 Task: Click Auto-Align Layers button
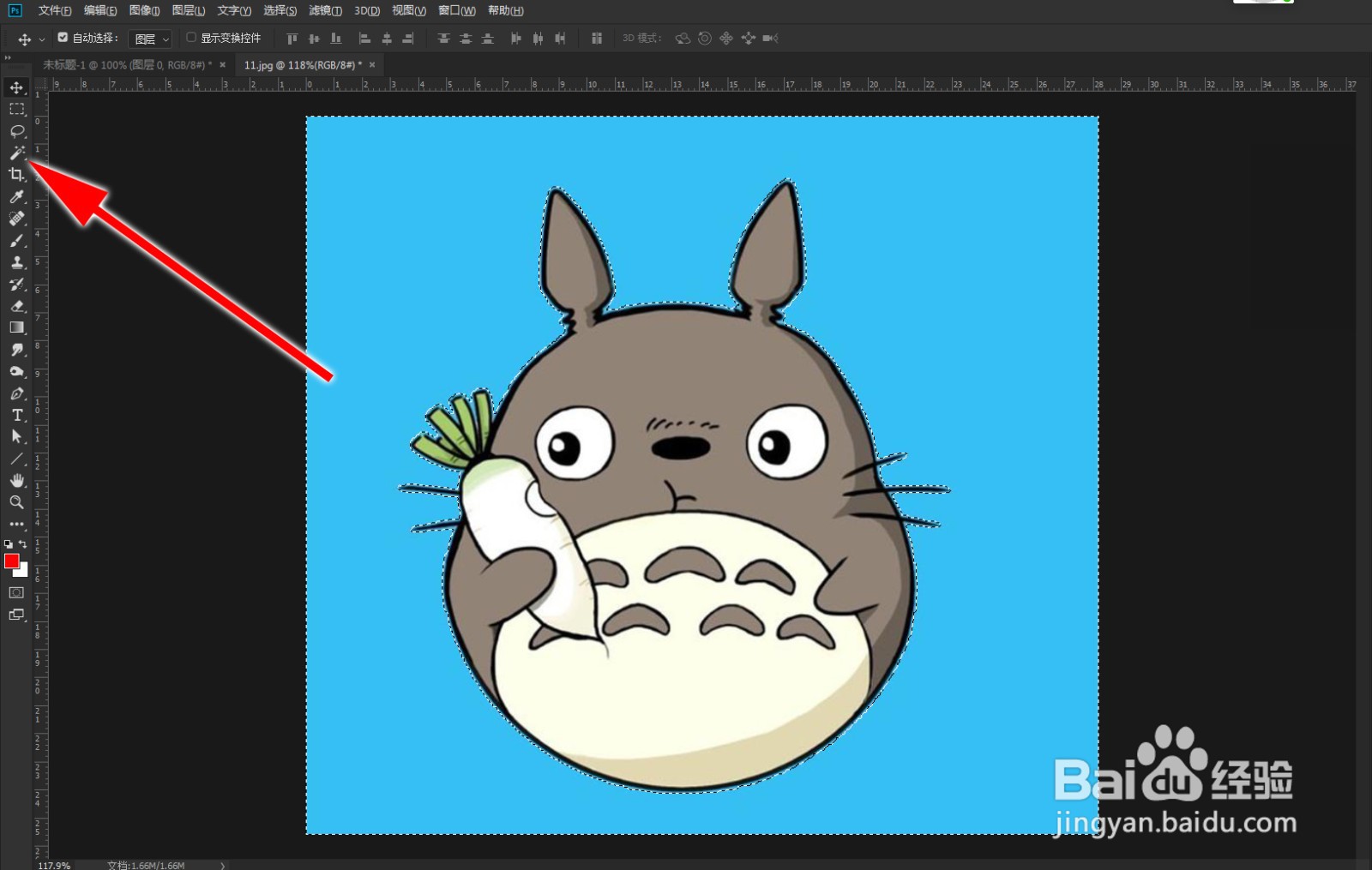pyautogui.click(x=597, y=39)
